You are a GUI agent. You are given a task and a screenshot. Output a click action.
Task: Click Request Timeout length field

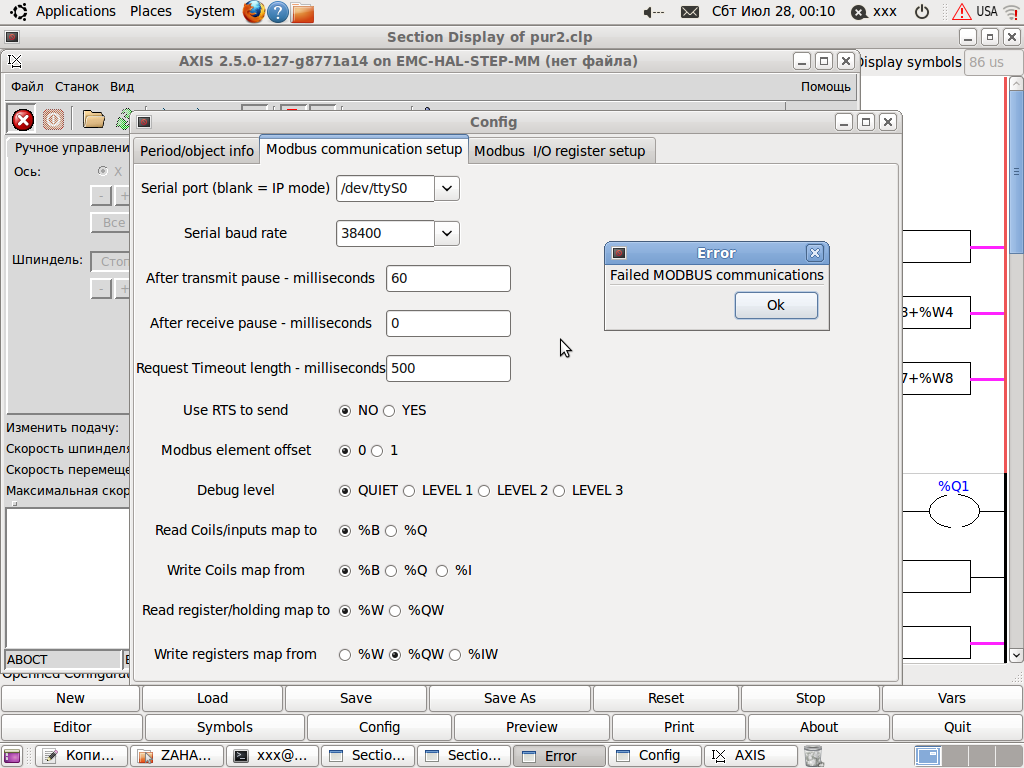tap(448, 368)
